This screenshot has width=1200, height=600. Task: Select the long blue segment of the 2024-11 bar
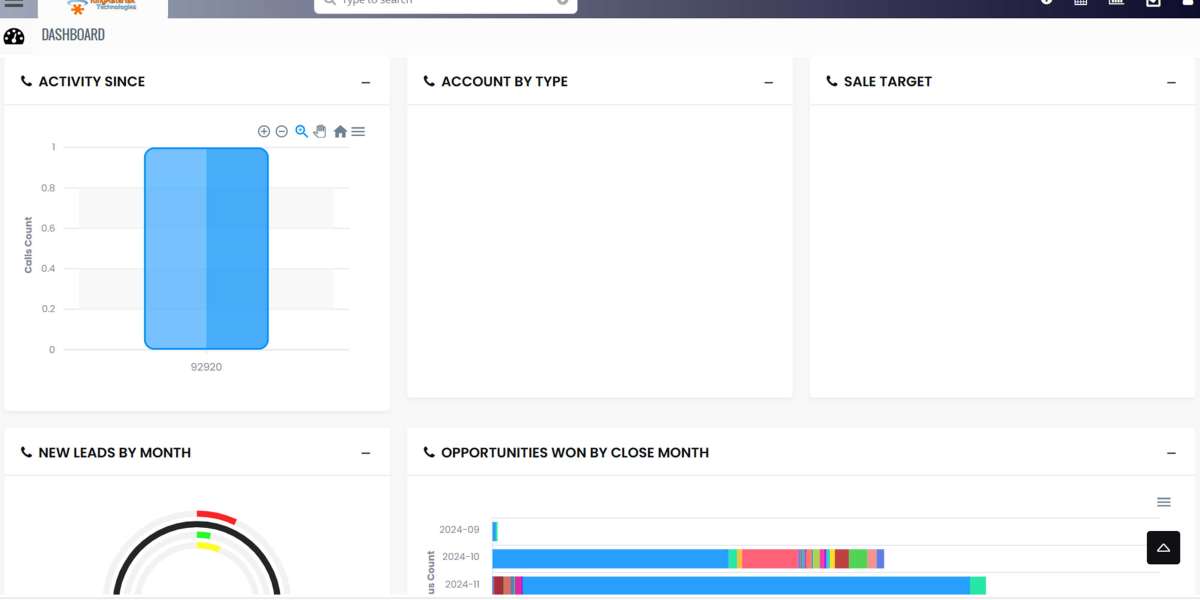(x=746, y=586)
